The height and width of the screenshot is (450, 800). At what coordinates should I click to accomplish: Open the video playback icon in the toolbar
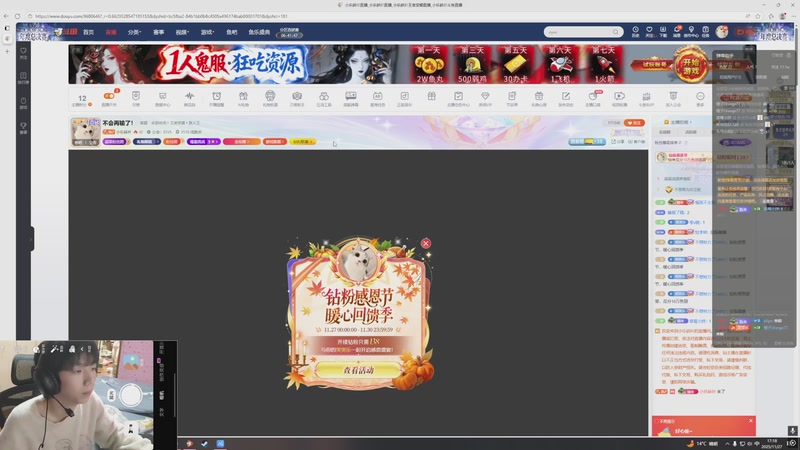click(619, 98)
